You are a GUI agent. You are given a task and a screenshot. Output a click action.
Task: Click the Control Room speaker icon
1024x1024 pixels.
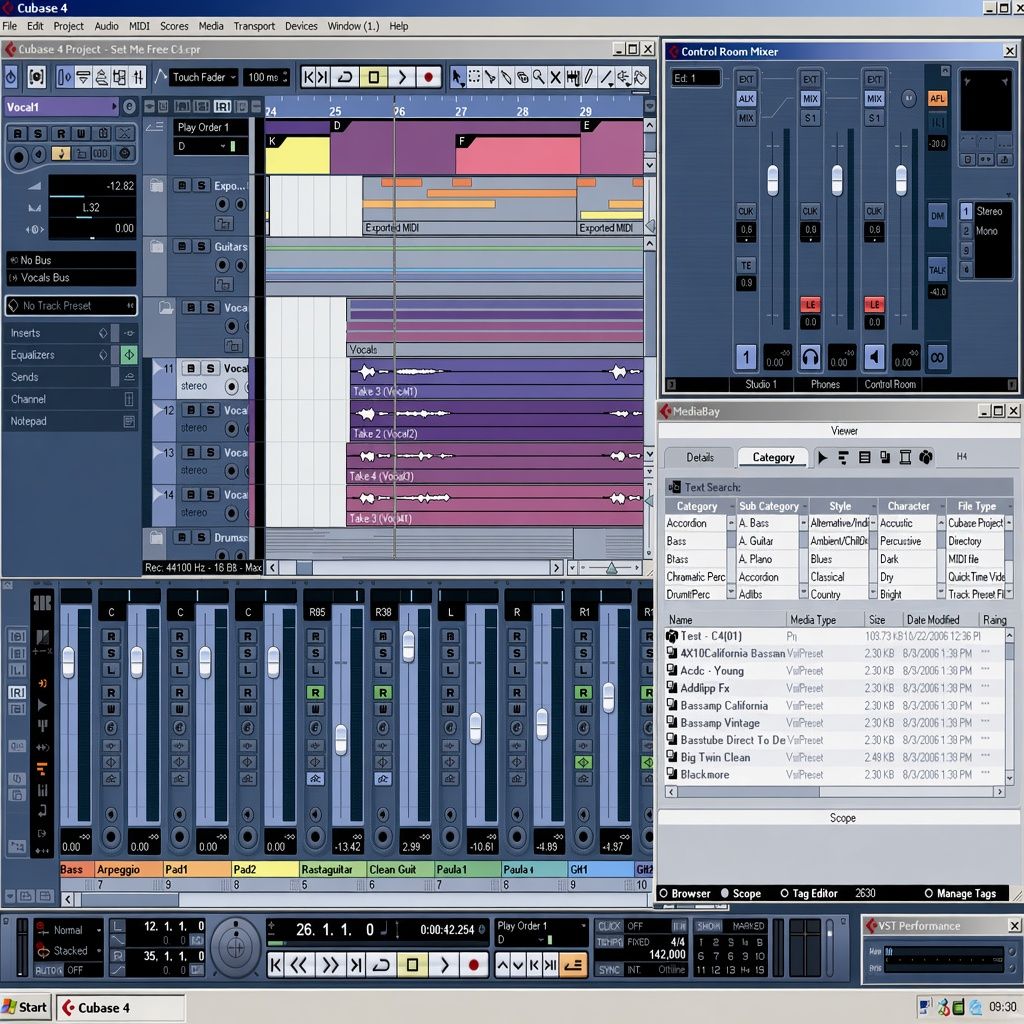[x=874, y=357]
